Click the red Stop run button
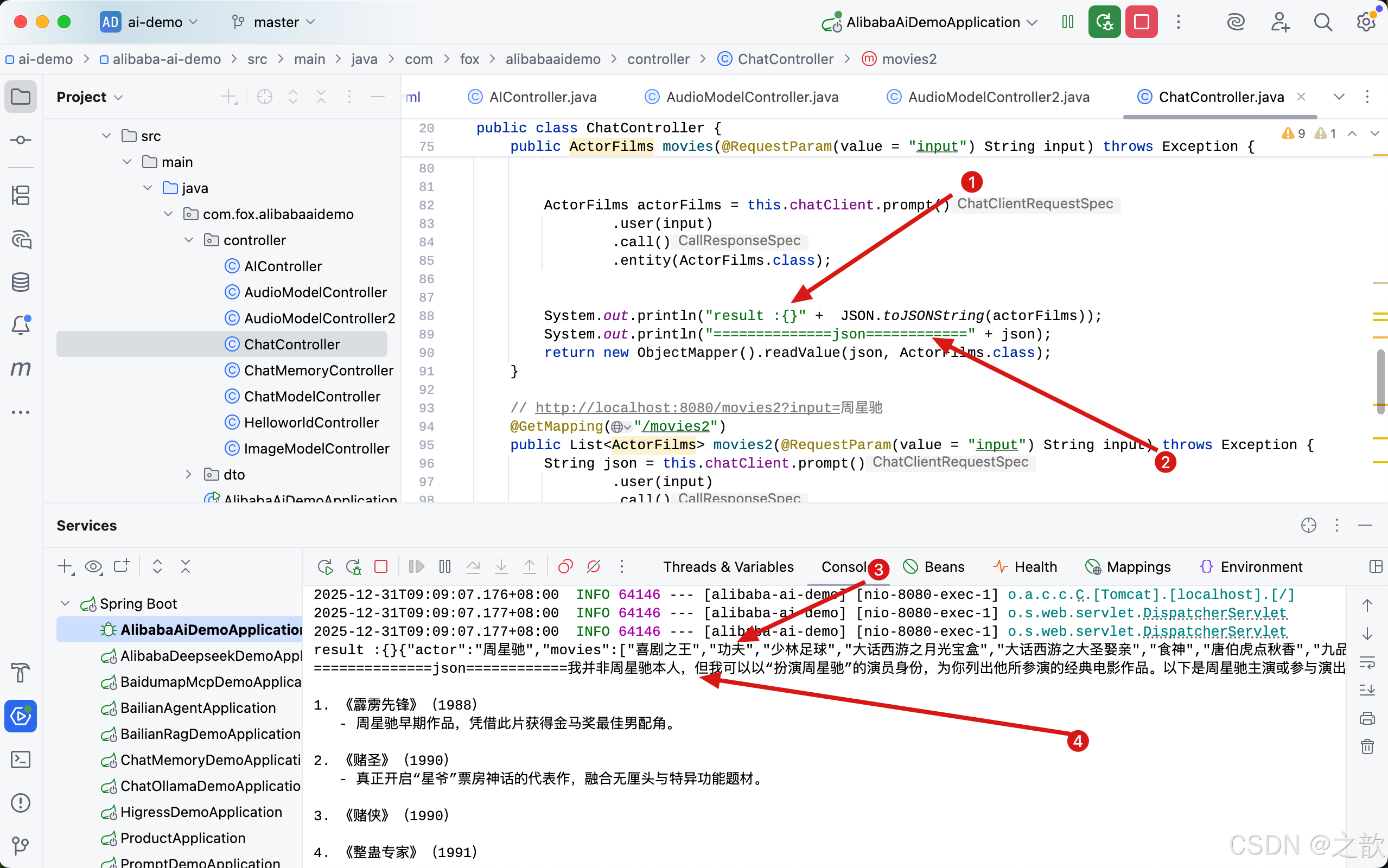The height and width of the screenshot is (868, 1388). click(x=1141, y=22)
